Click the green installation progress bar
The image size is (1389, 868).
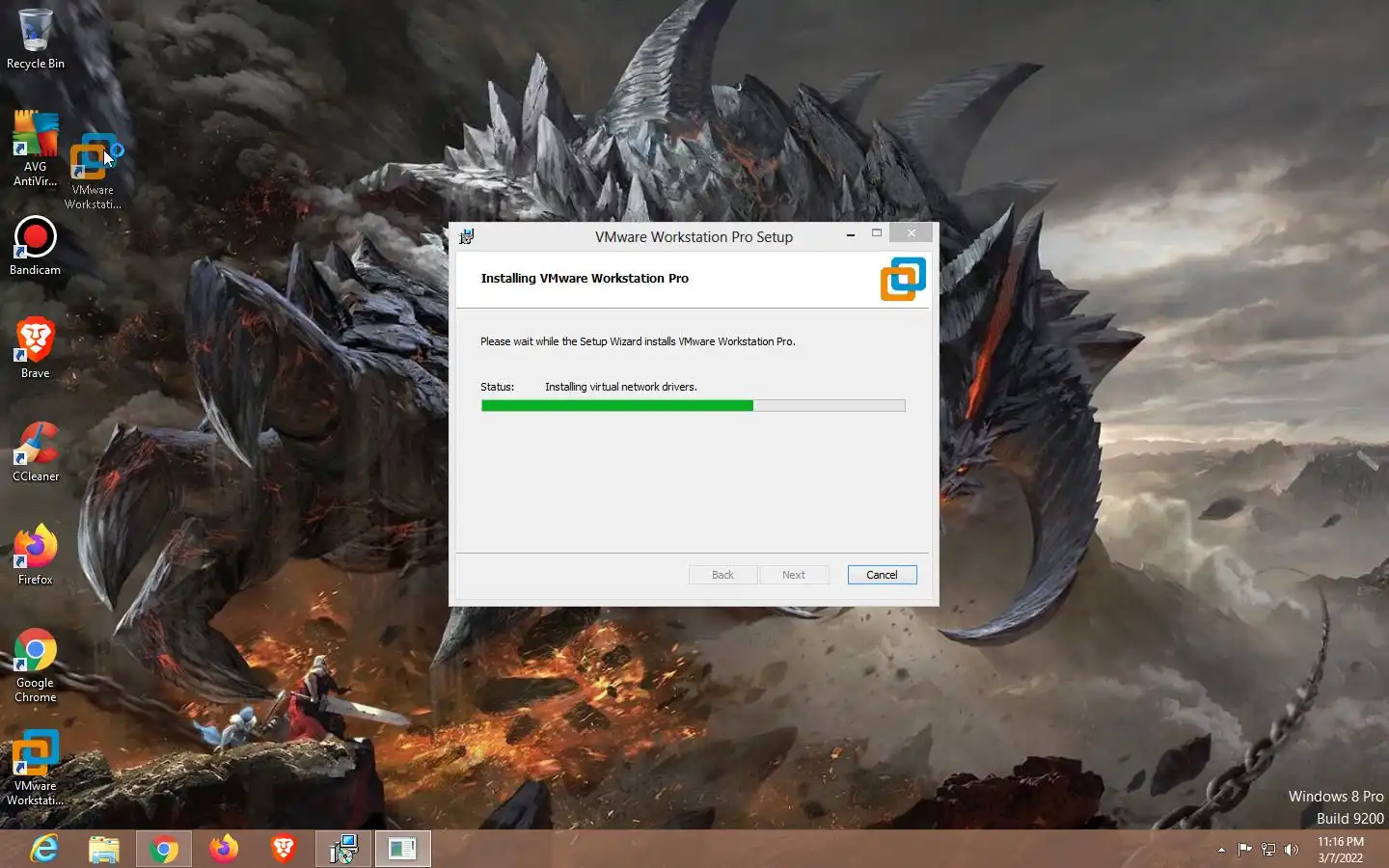point(693,406)
